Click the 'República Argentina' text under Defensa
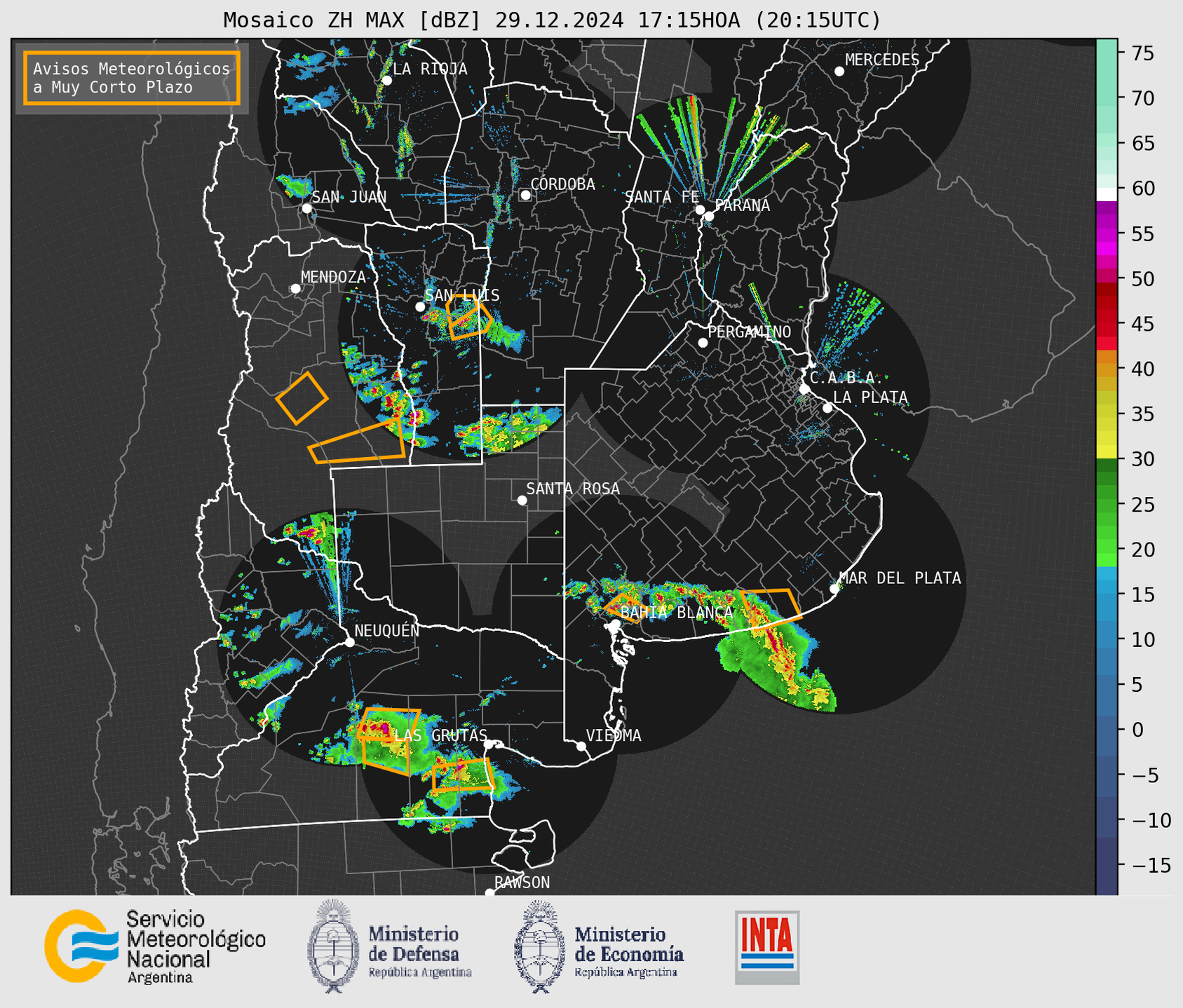 point(420,972)
